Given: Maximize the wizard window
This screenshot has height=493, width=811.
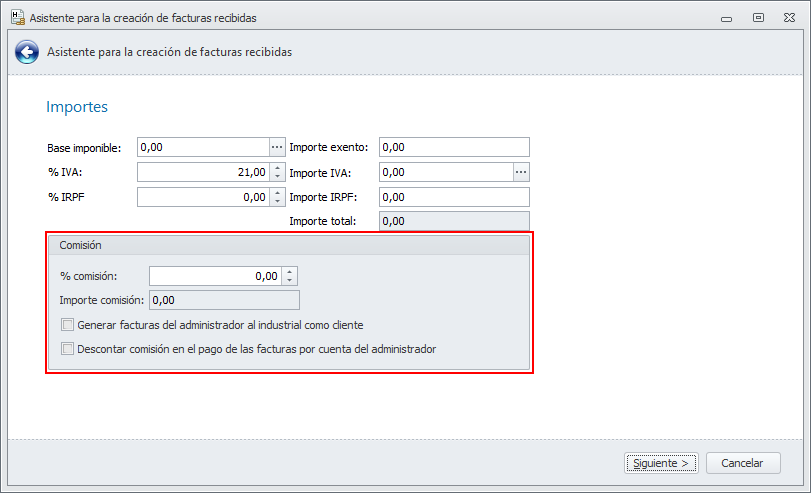Looking at the screenshot, I should pos(758,18).
